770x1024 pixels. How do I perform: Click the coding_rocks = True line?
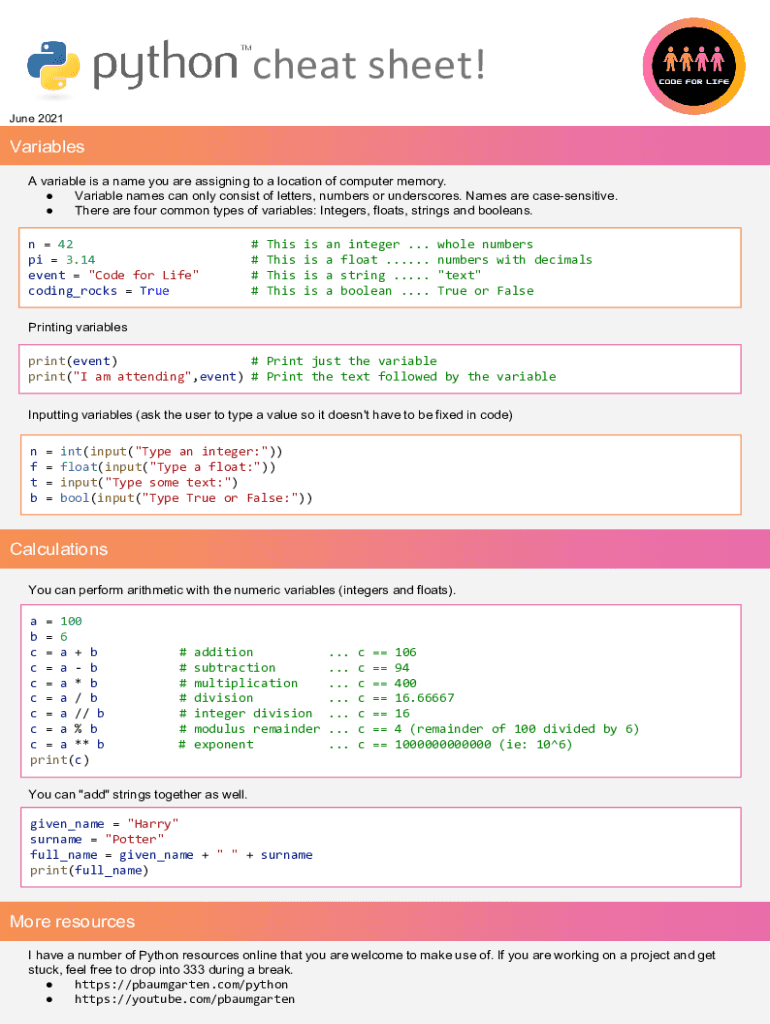[99, 291]
